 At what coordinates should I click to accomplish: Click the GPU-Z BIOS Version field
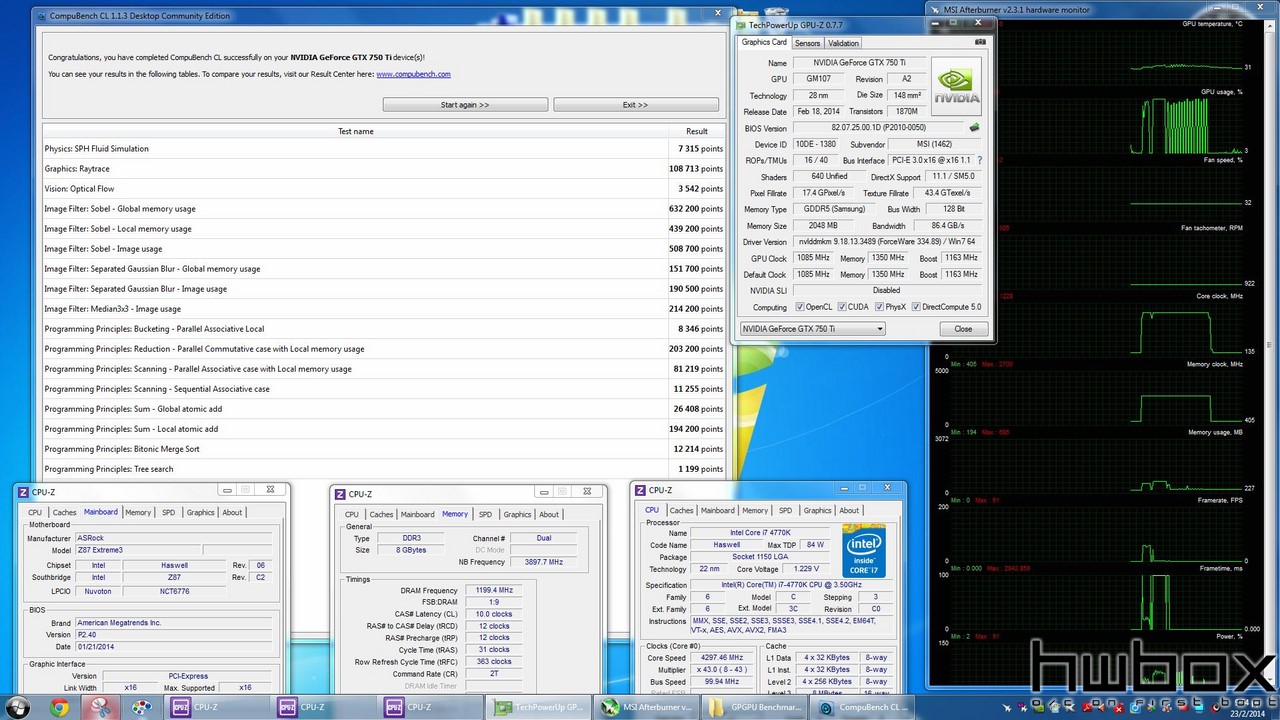point(878,128)
